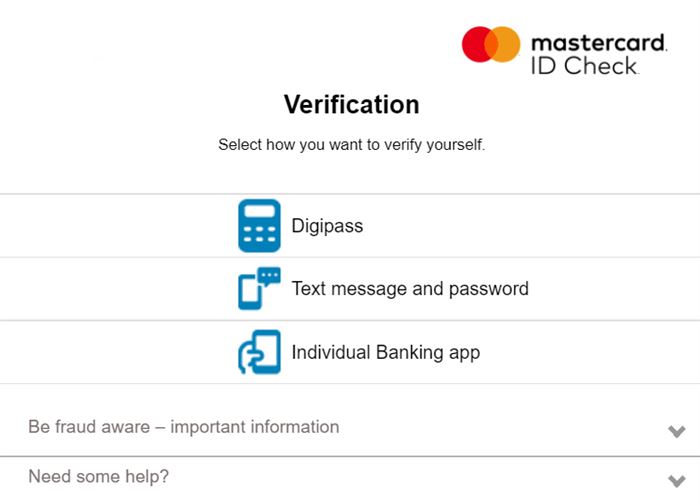Viewport: 700px width, 503px height.
Task: Click the Digipass calculator icon
Action: (x=259, y=226)
